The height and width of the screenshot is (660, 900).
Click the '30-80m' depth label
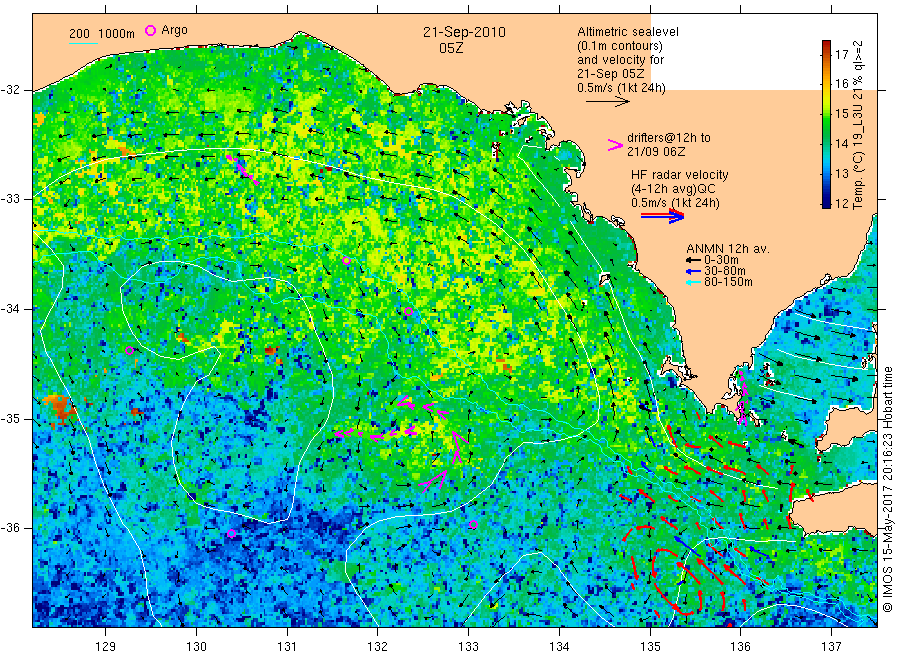[x=725, y=271]
